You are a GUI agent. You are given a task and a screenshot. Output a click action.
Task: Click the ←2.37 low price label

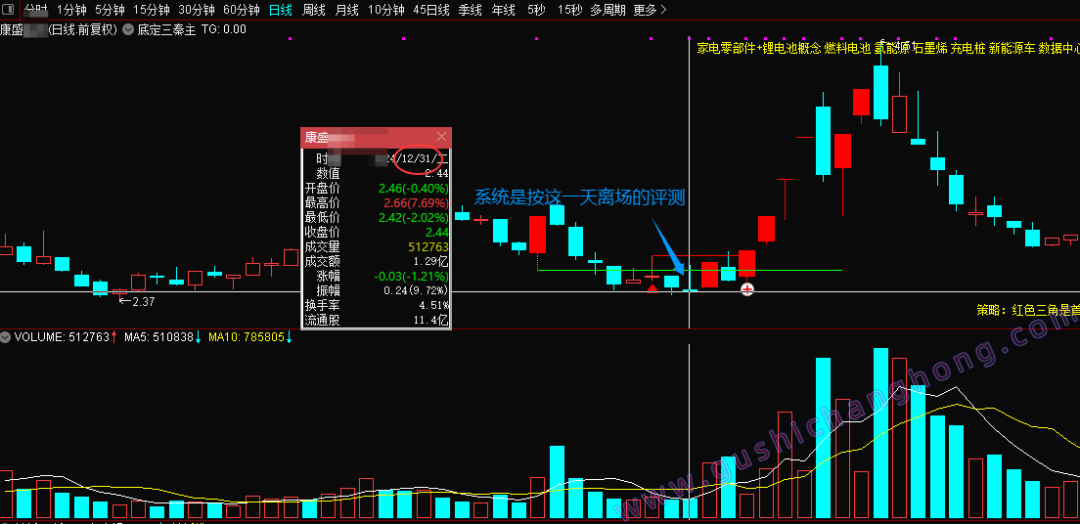coord(135,301)
